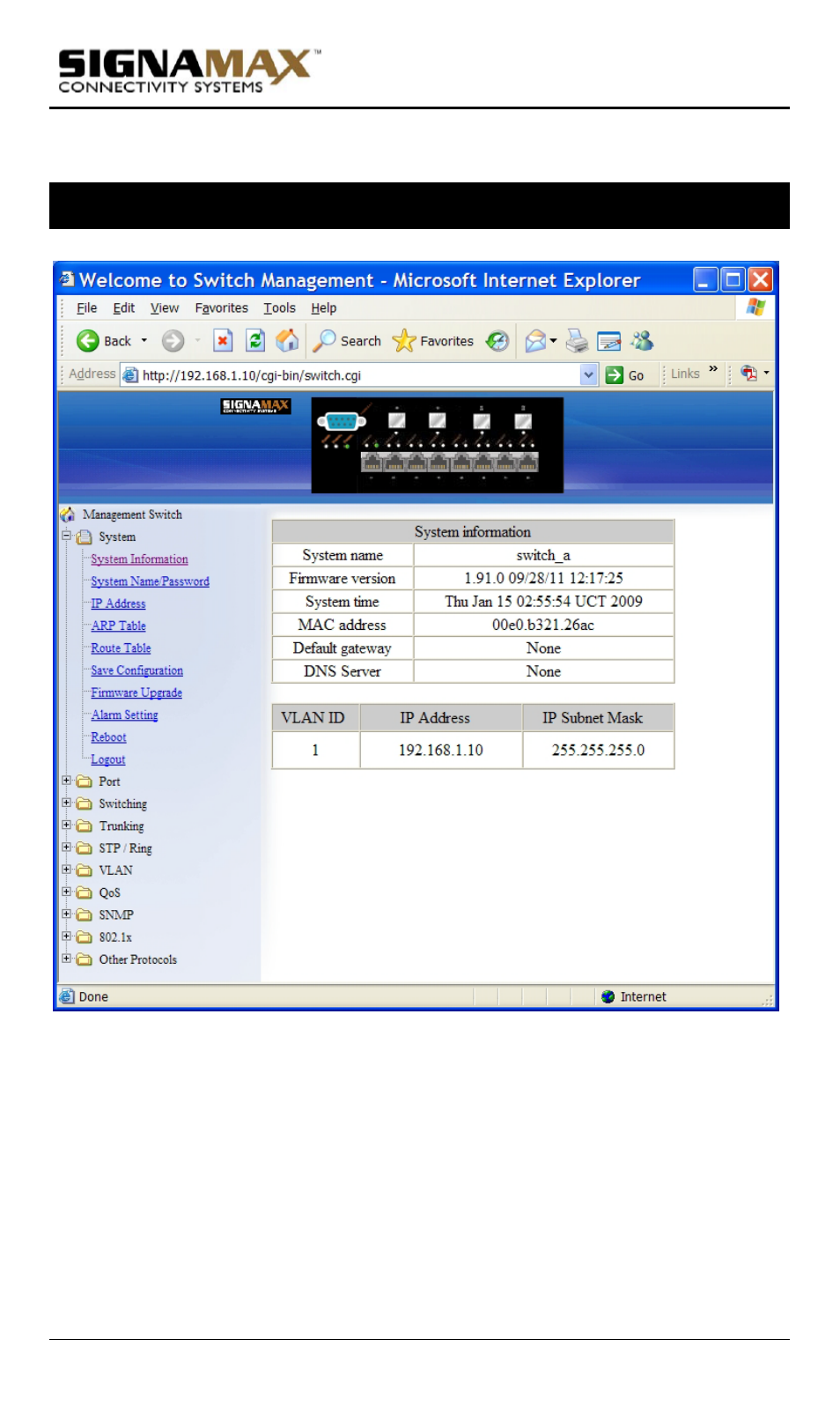Click the System open folder icon
840x1414 pixels.
click(85, 537)
